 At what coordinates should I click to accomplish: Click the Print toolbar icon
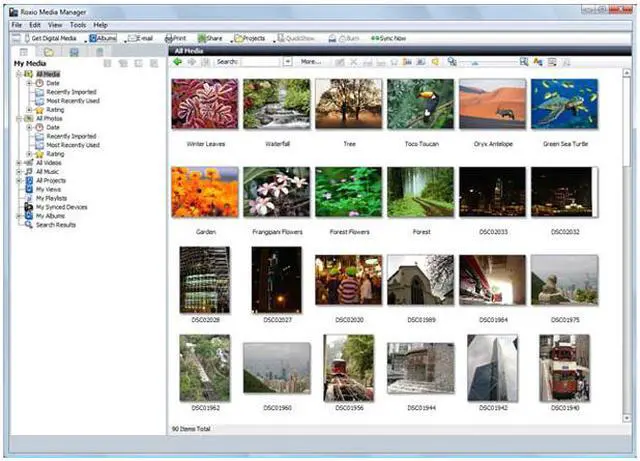click(x=176, y=38)
